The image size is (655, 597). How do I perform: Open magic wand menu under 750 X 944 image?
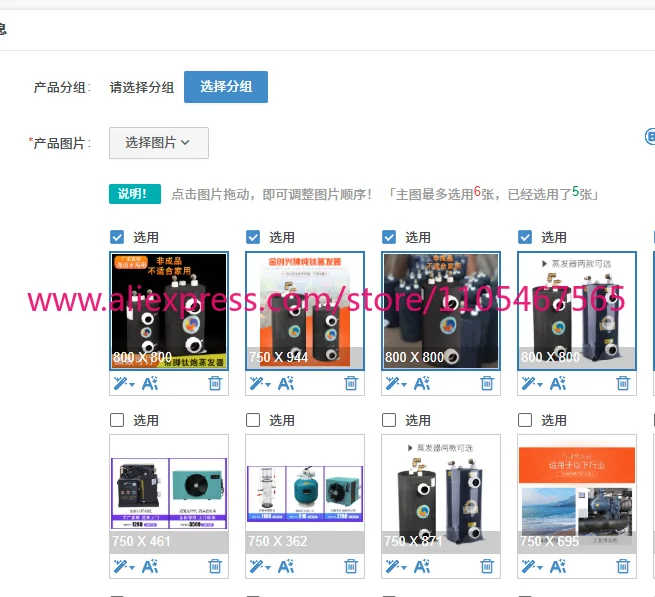(260, 383)
